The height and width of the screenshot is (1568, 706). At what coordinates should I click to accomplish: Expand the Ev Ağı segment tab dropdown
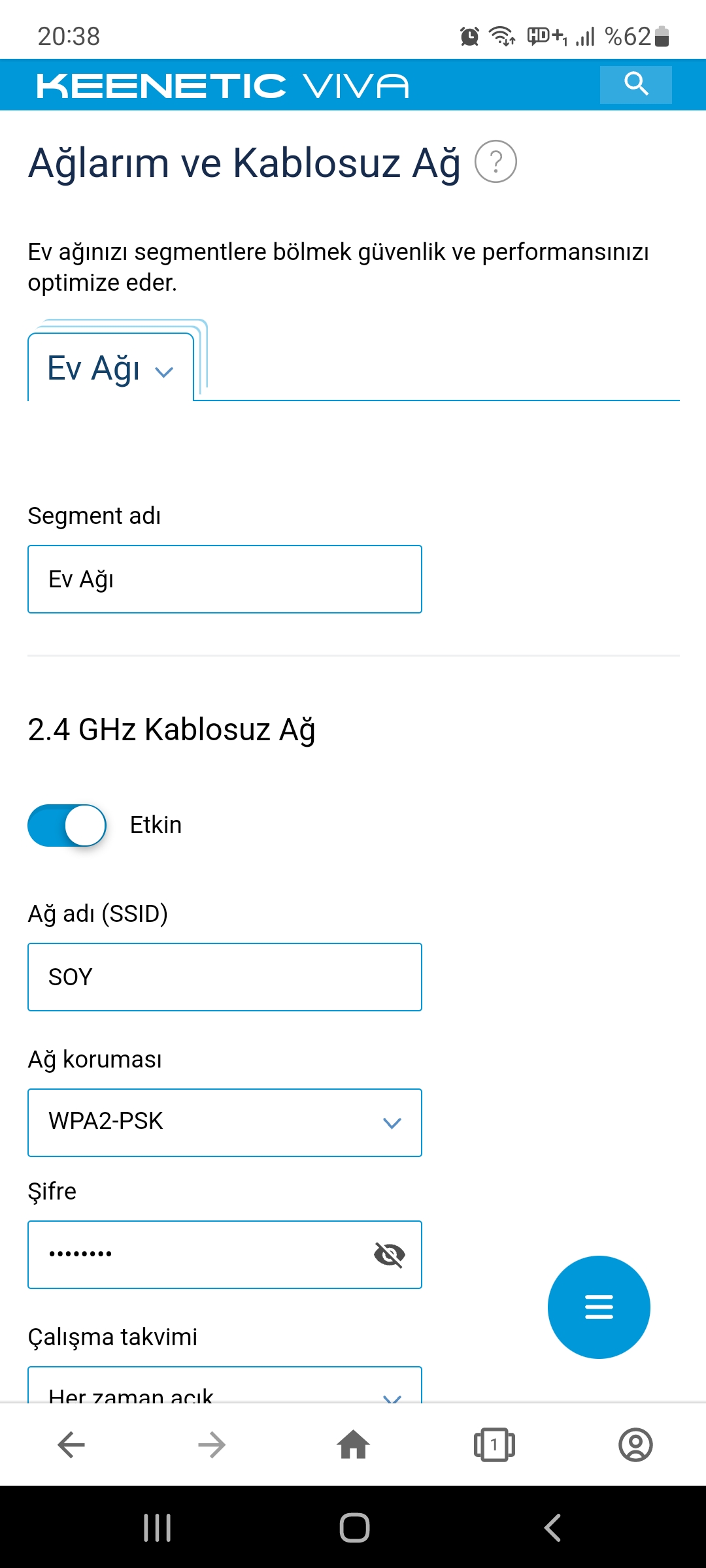(x=110, y=368)
